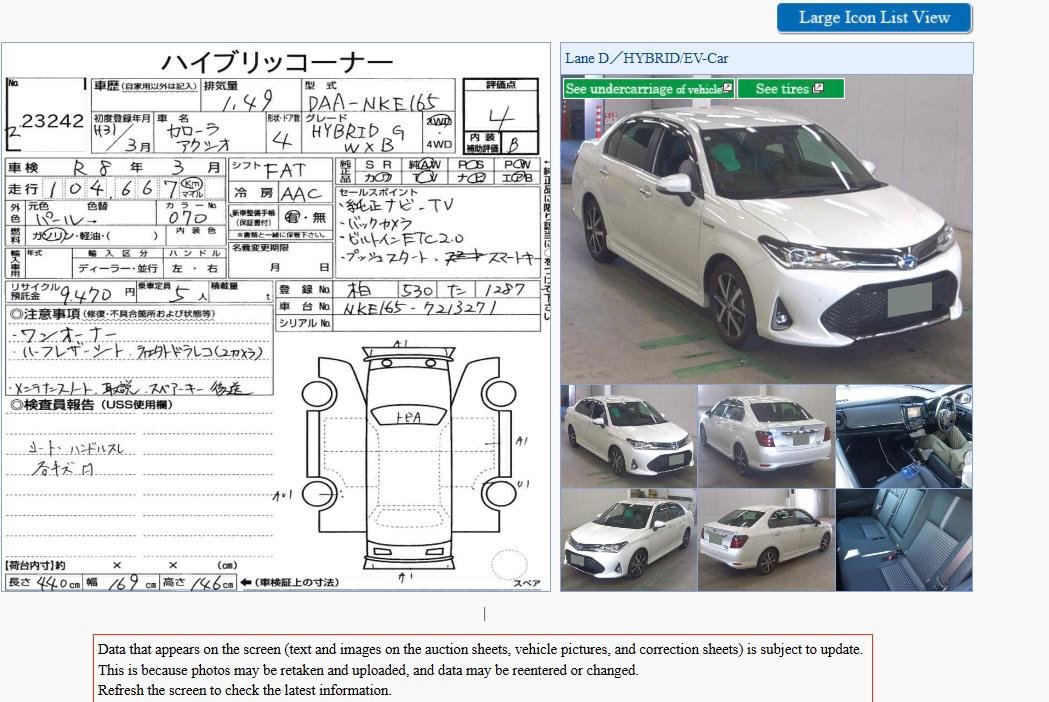Open See undercarriage of vehicle link
Image resolution: width=1049 pixels, height=702 pixels.
pyautogui.click(x=648, y=88)
